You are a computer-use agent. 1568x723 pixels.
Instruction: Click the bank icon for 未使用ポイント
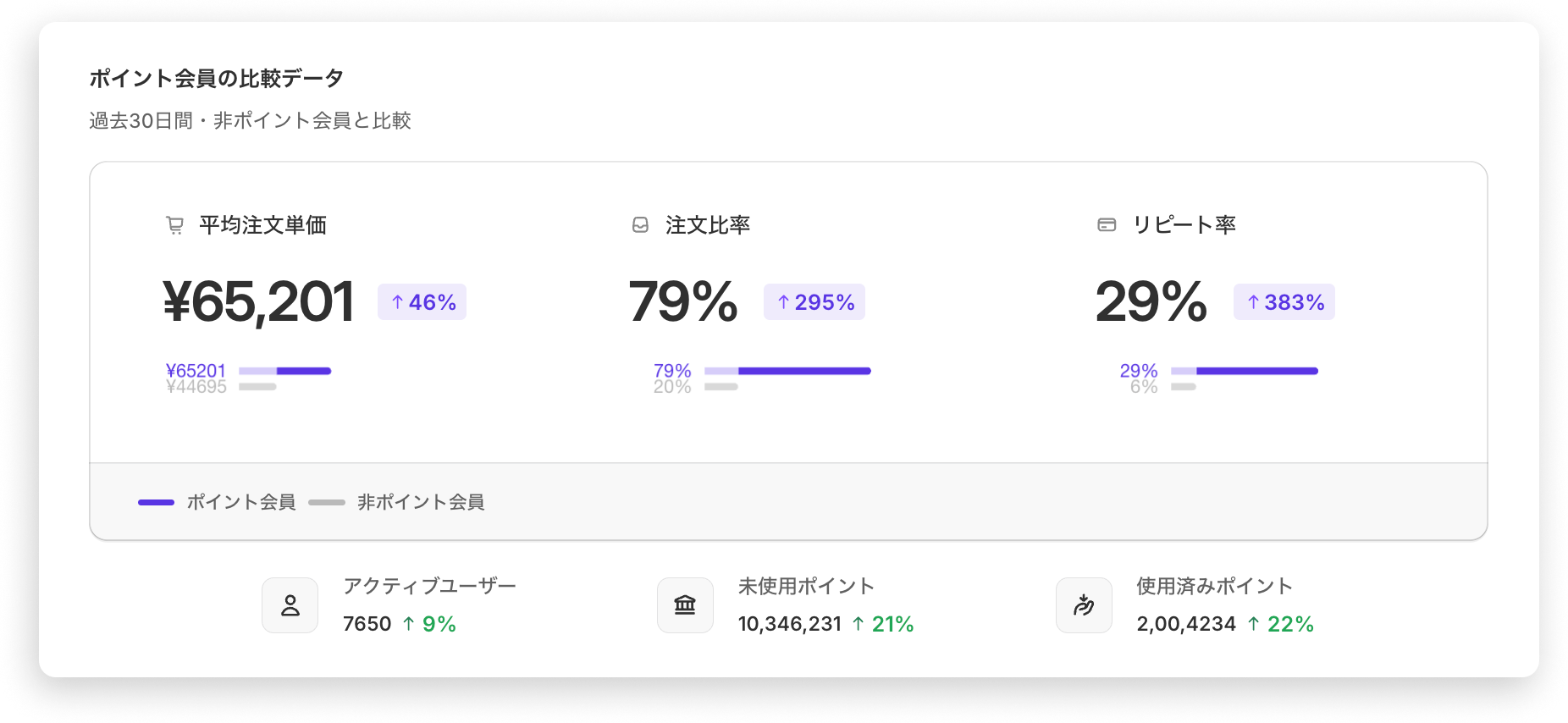tap(685, 605)
